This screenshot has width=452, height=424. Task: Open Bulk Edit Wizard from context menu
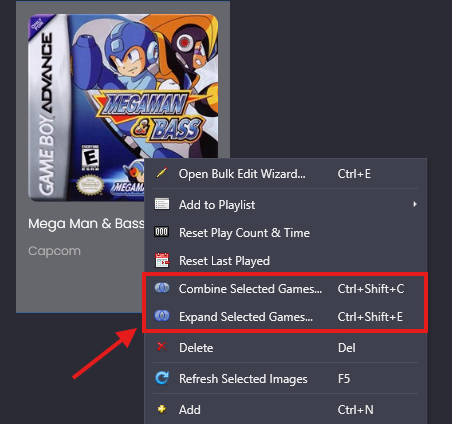pyautogui.click(x=285, y=174)
